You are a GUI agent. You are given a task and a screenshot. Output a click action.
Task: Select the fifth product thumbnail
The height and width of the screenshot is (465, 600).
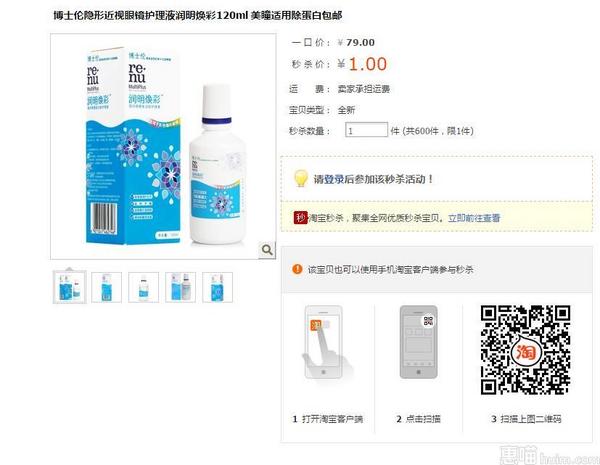pos(217,287)
